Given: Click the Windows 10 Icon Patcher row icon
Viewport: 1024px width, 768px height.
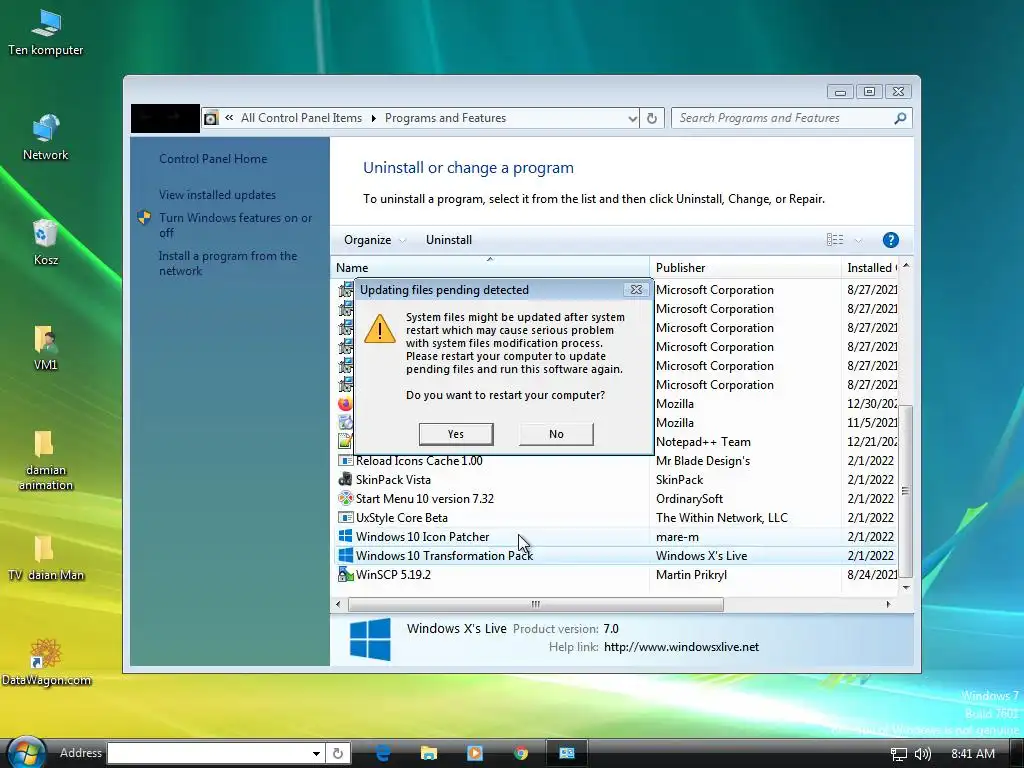Looking at the screenshot, I should tap(345, 536).
